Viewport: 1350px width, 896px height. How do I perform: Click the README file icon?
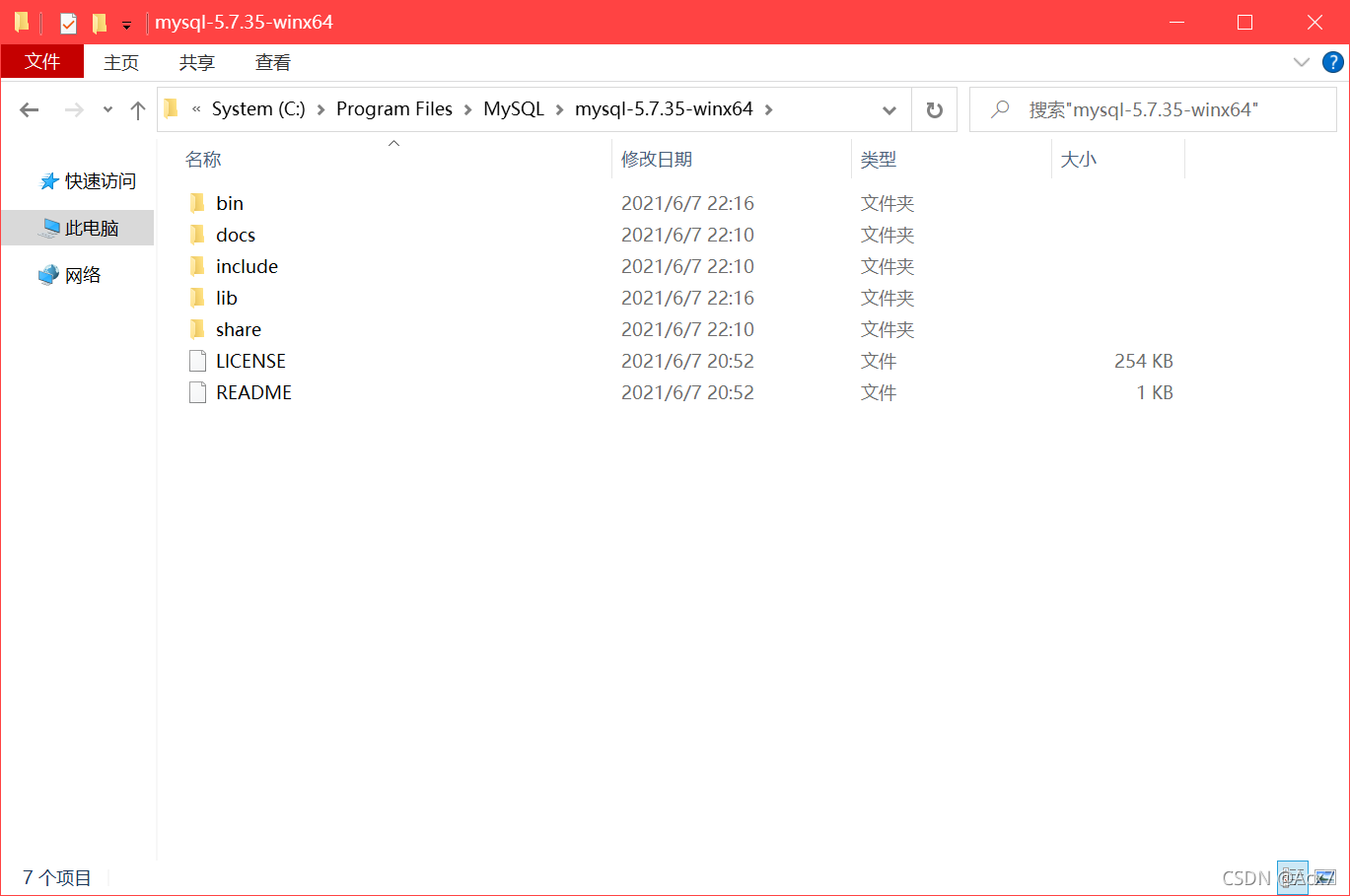(x=197, y=392)
